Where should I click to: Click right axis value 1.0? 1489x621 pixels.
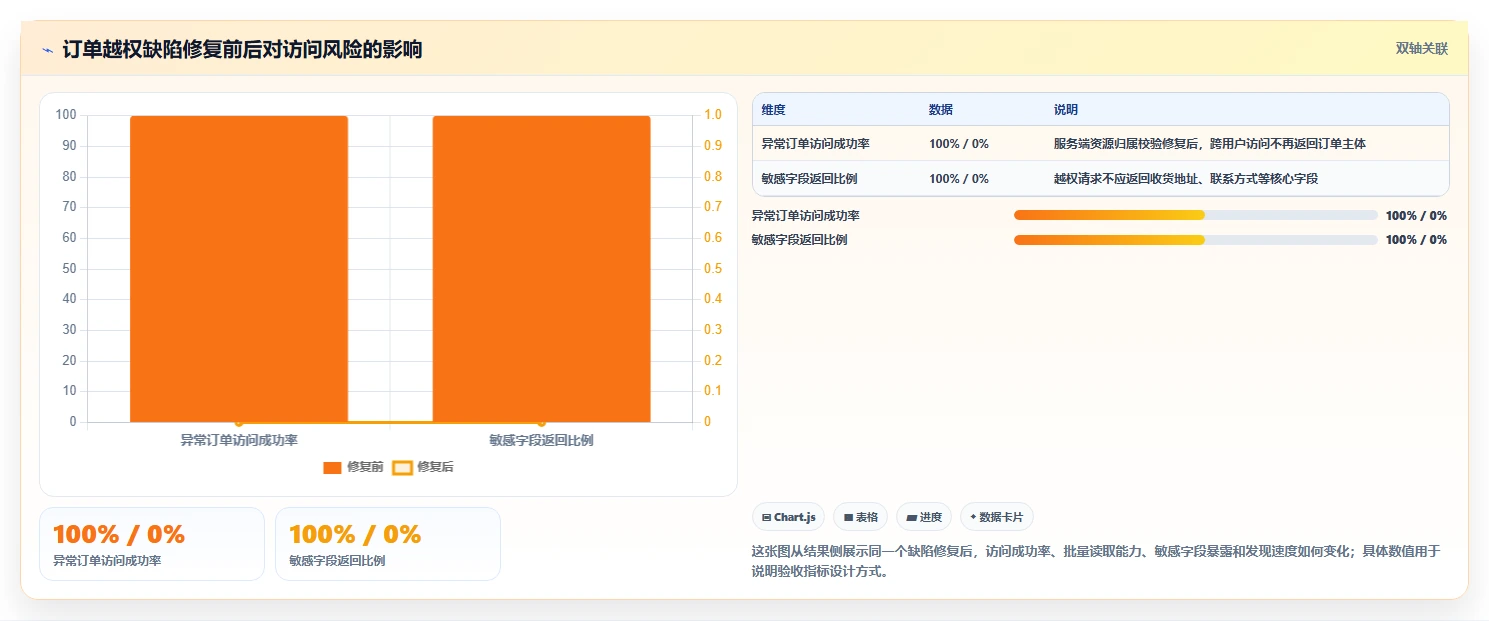[713, 115]
